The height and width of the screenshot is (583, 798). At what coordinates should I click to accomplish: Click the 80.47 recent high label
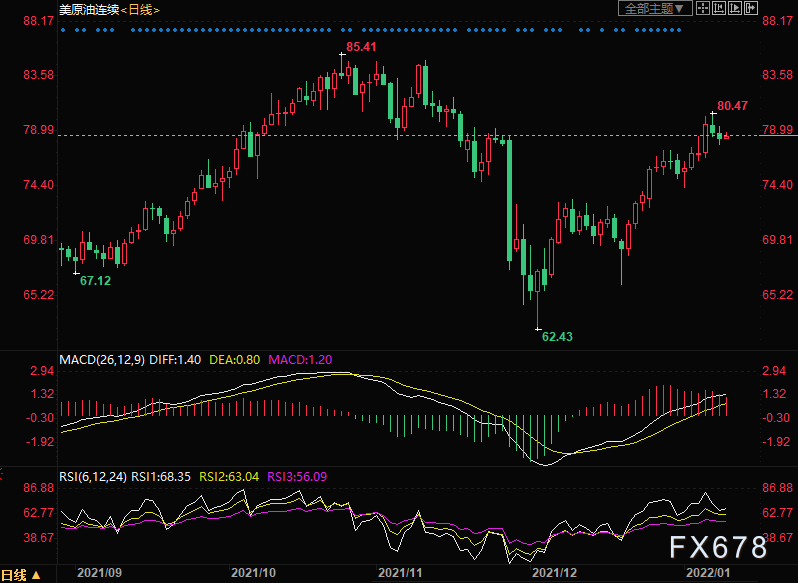click(732, 106)
